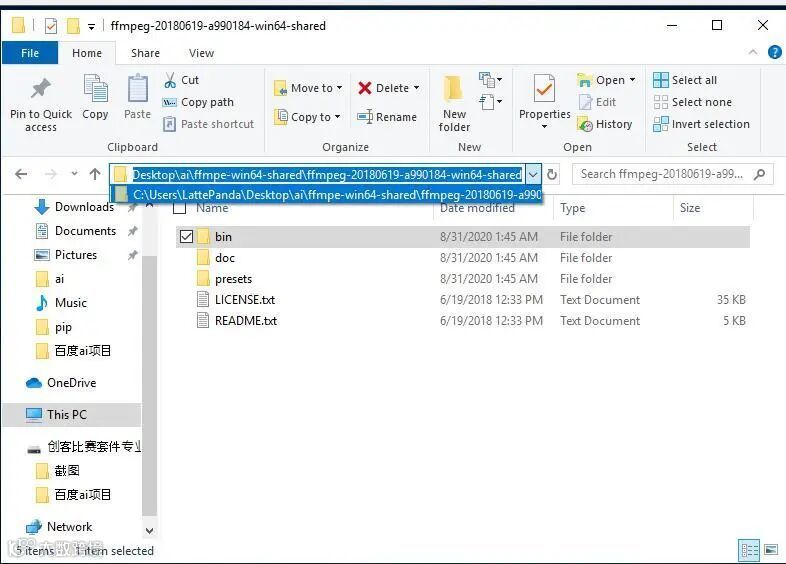This screenshot has width=786, height=564.
Task: Click the Rename button
Action: click(x=387, y=117)
